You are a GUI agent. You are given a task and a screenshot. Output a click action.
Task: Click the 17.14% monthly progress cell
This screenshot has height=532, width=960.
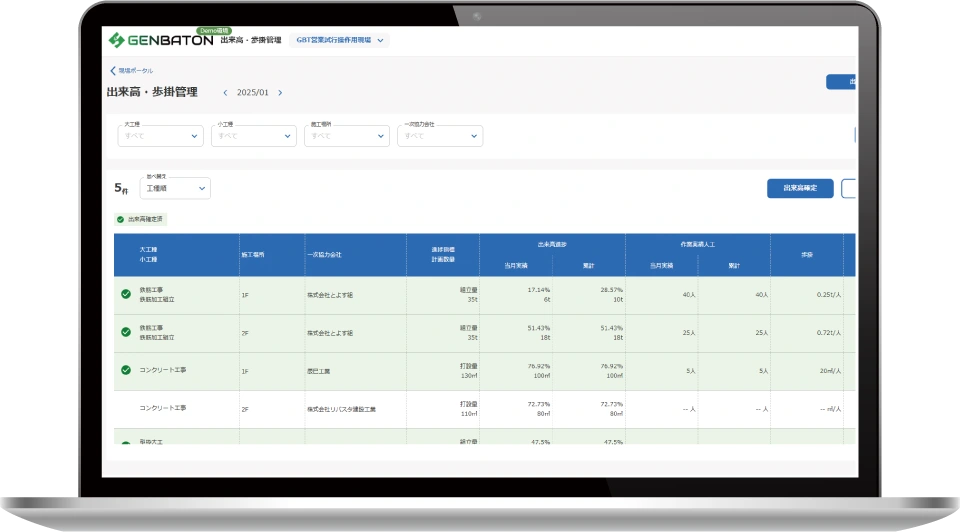[x=539, y=290]
